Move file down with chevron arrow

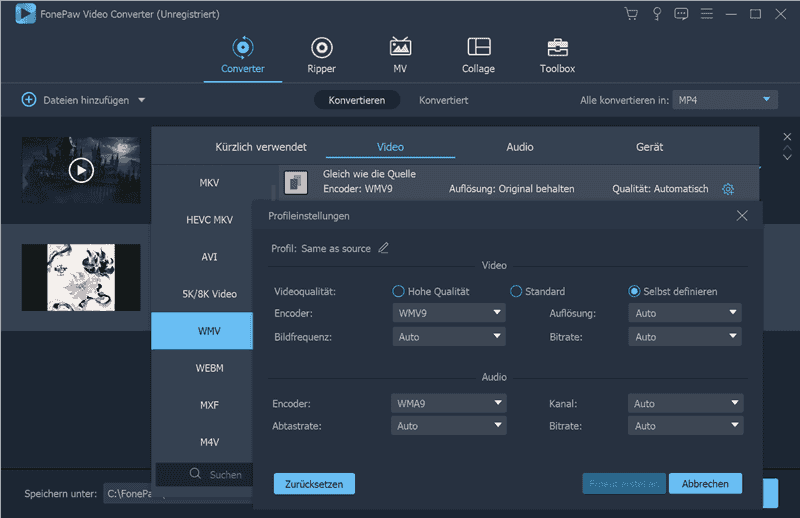click(787, 157)
